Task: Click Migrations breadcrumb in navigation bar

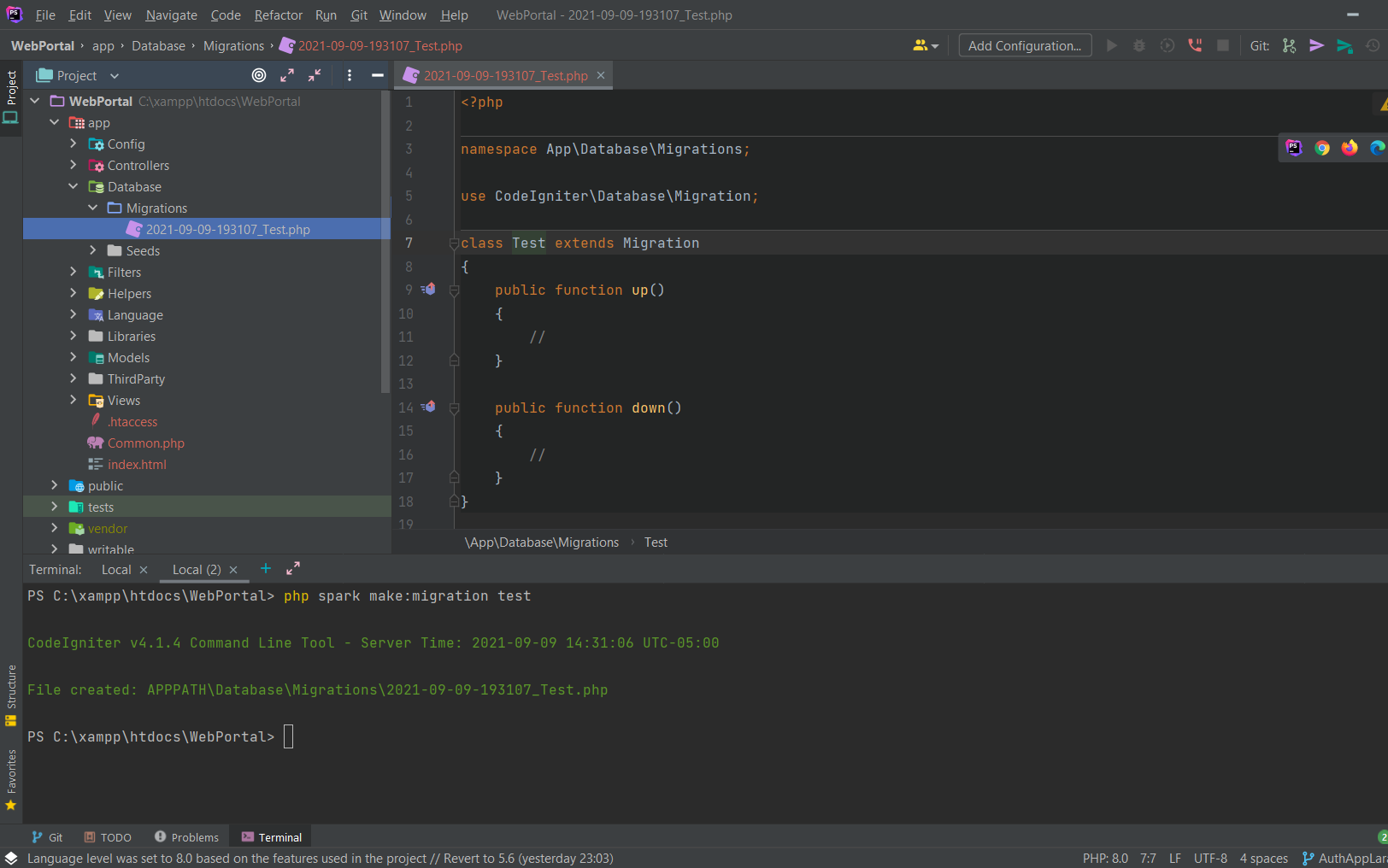Action: click(233, 46)
